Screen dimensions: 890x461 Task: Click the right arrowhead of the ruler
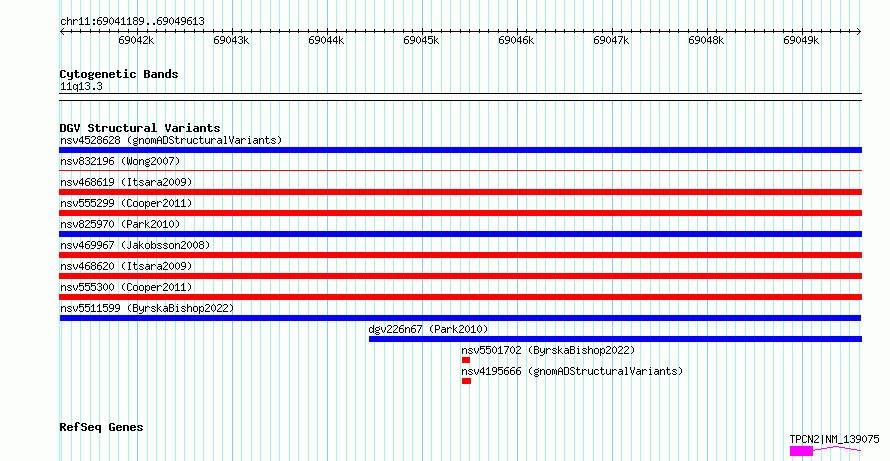(859, 32)
